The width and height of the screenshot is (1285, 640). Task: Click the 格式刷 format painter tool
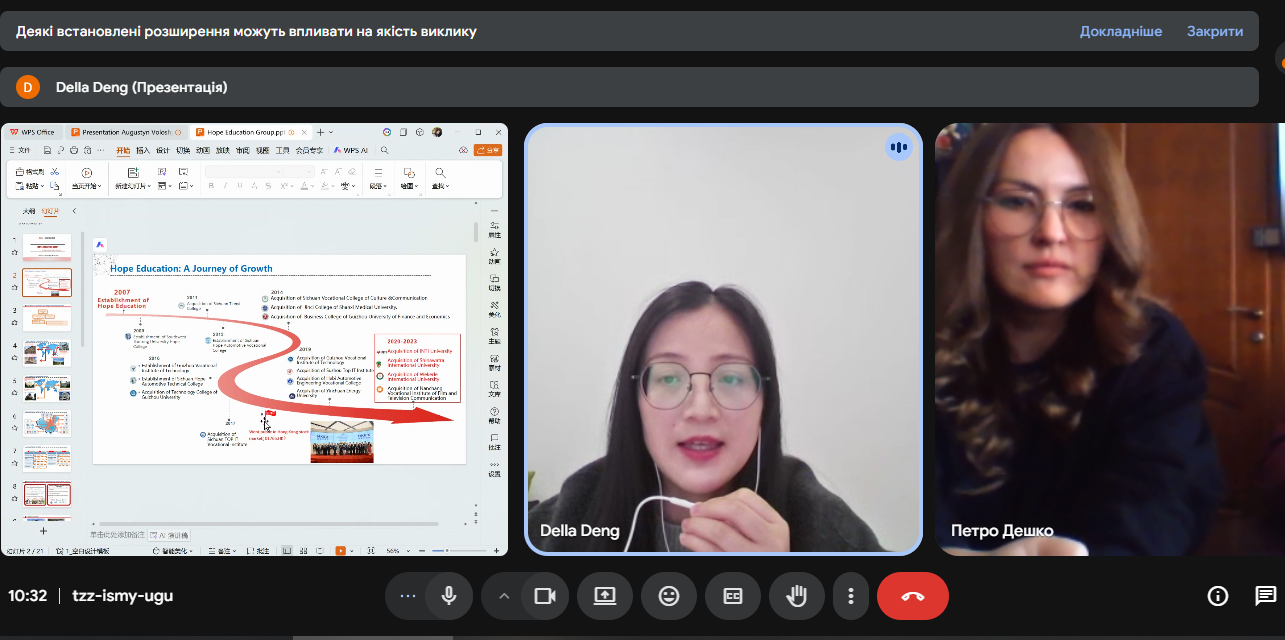point(29,172)
